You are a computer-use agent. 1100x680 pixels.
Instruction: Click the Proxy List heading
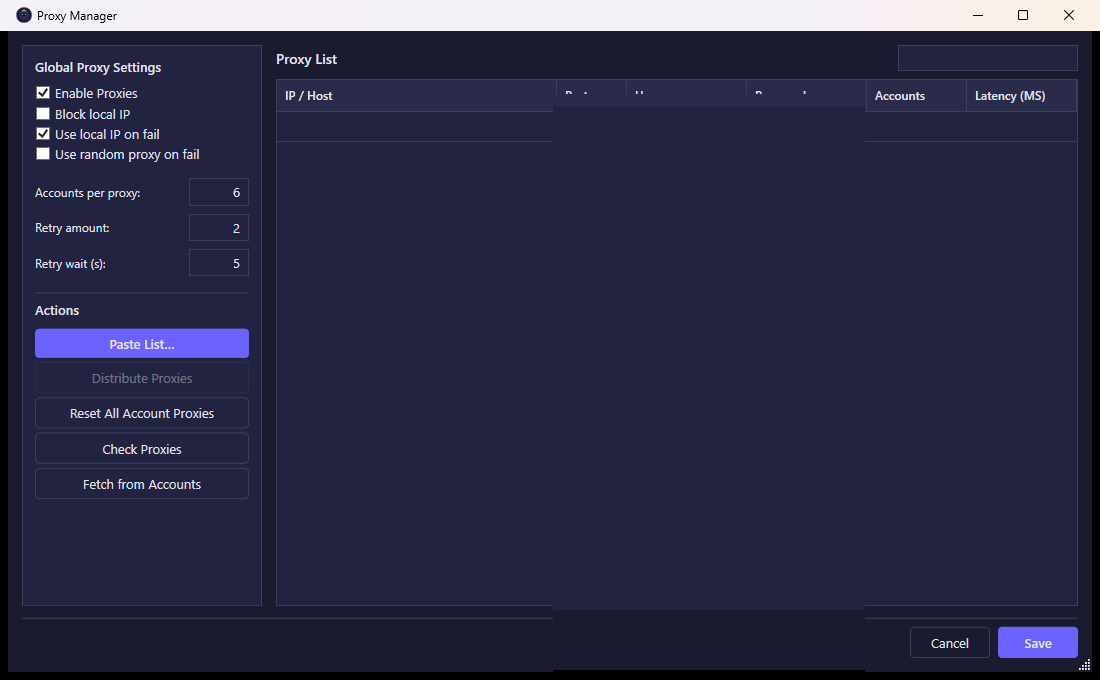307,59
